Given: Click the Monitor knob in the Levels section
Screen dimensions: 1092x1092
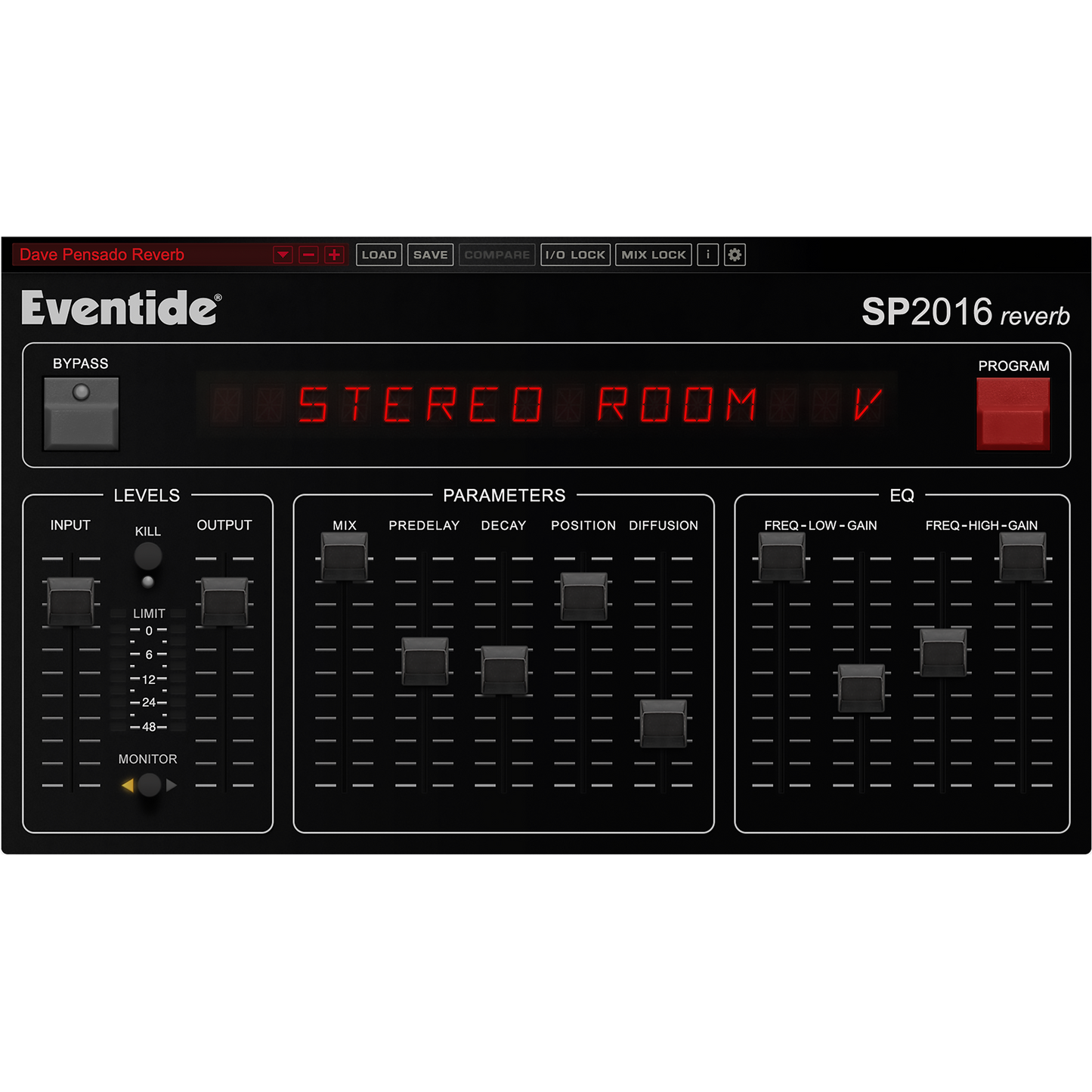Looking at the screenshot, I should click(x=149, y=784).
